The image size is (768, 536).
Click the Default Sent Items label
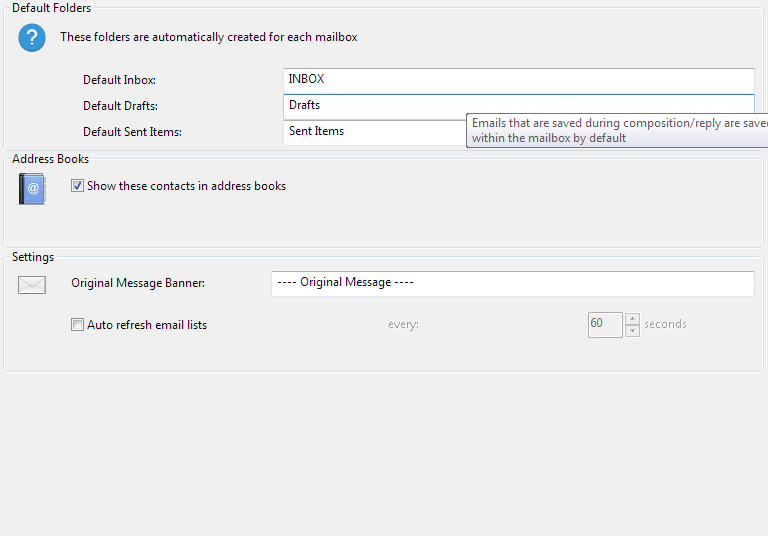(132, 132)
